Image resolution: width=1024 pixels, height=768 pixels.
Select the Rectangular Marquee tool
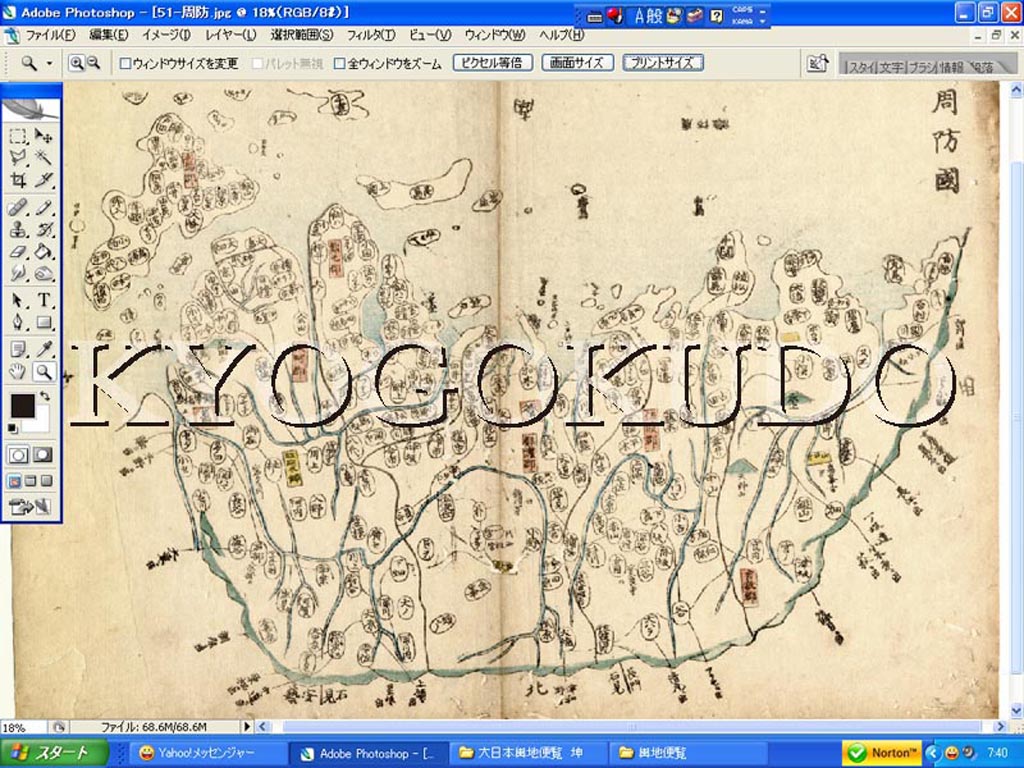tap(18, 136)
